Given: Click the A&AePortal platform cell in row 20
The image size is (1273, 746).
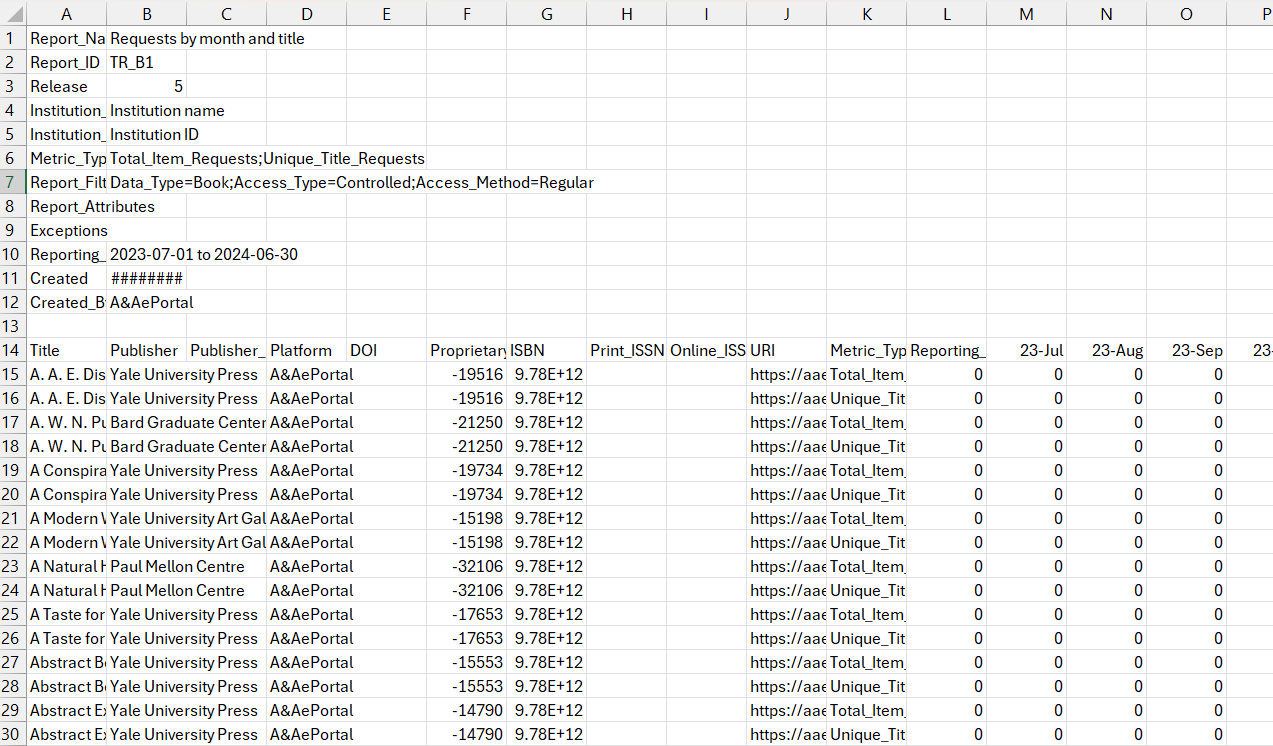Looking at the screenshot, I should click(306, 494).
